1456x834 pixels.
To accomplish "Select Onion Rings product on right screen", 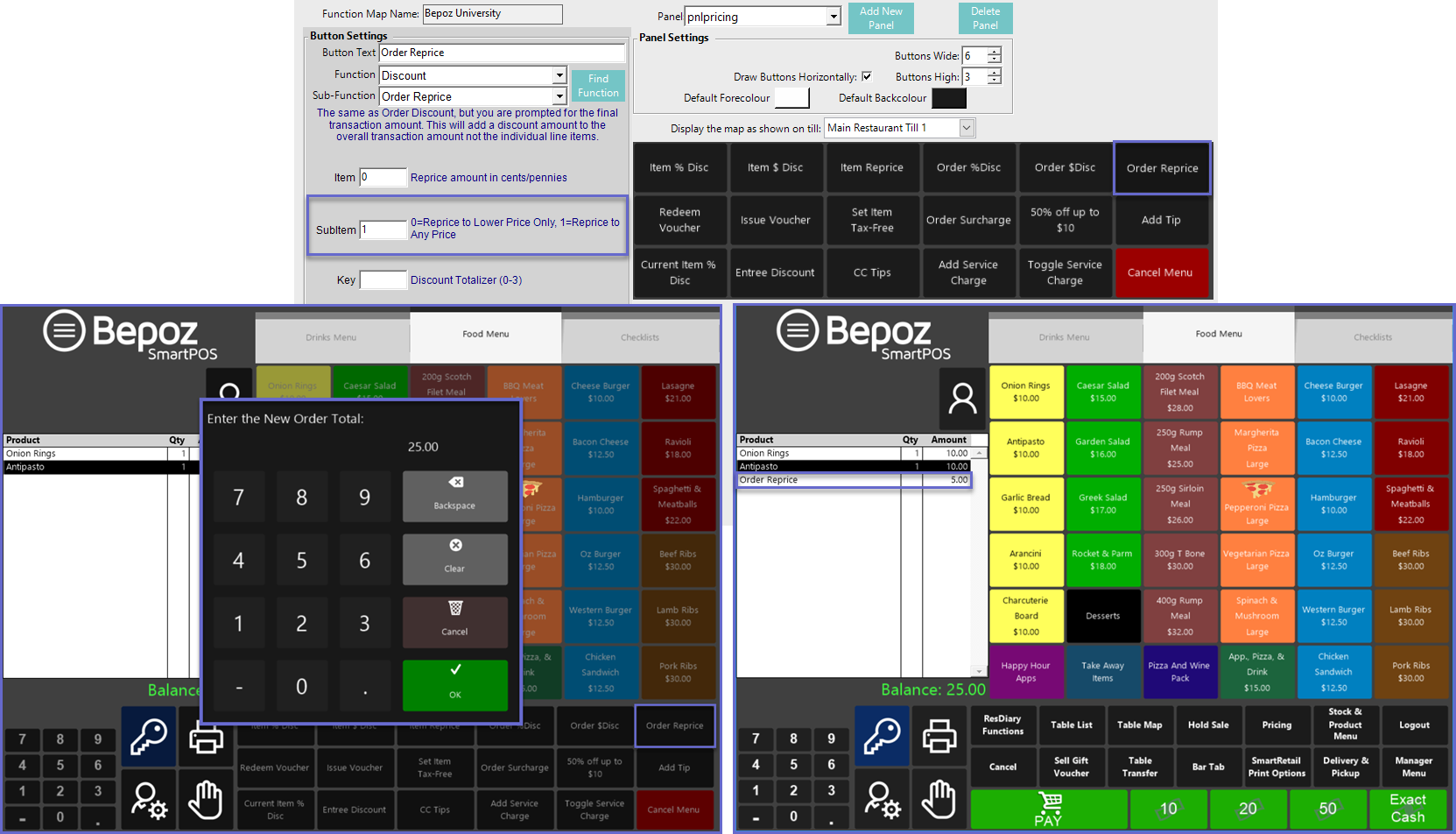I will click(1026, 392).
